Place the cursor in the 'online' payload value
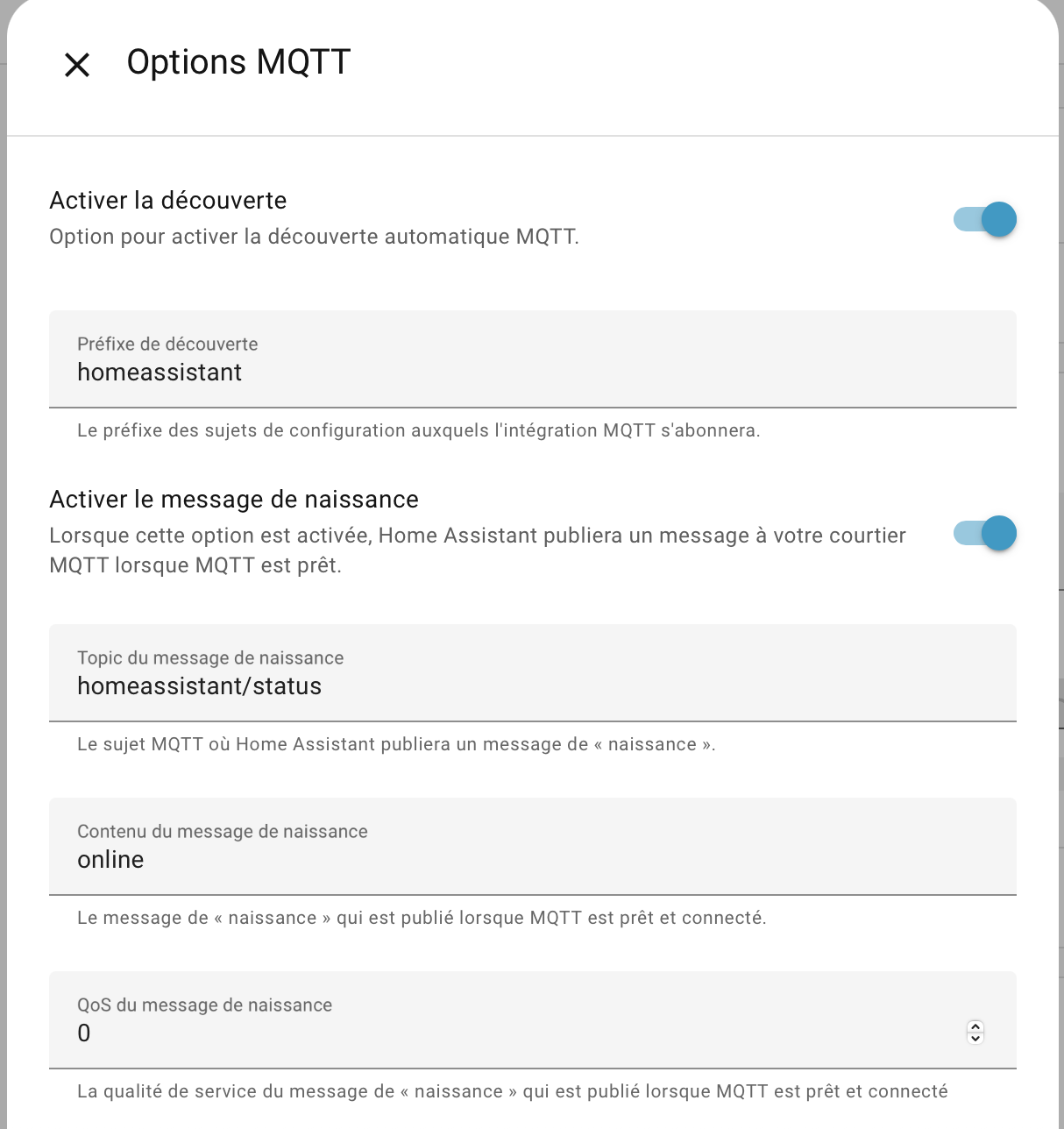 [x=110, y=860]
